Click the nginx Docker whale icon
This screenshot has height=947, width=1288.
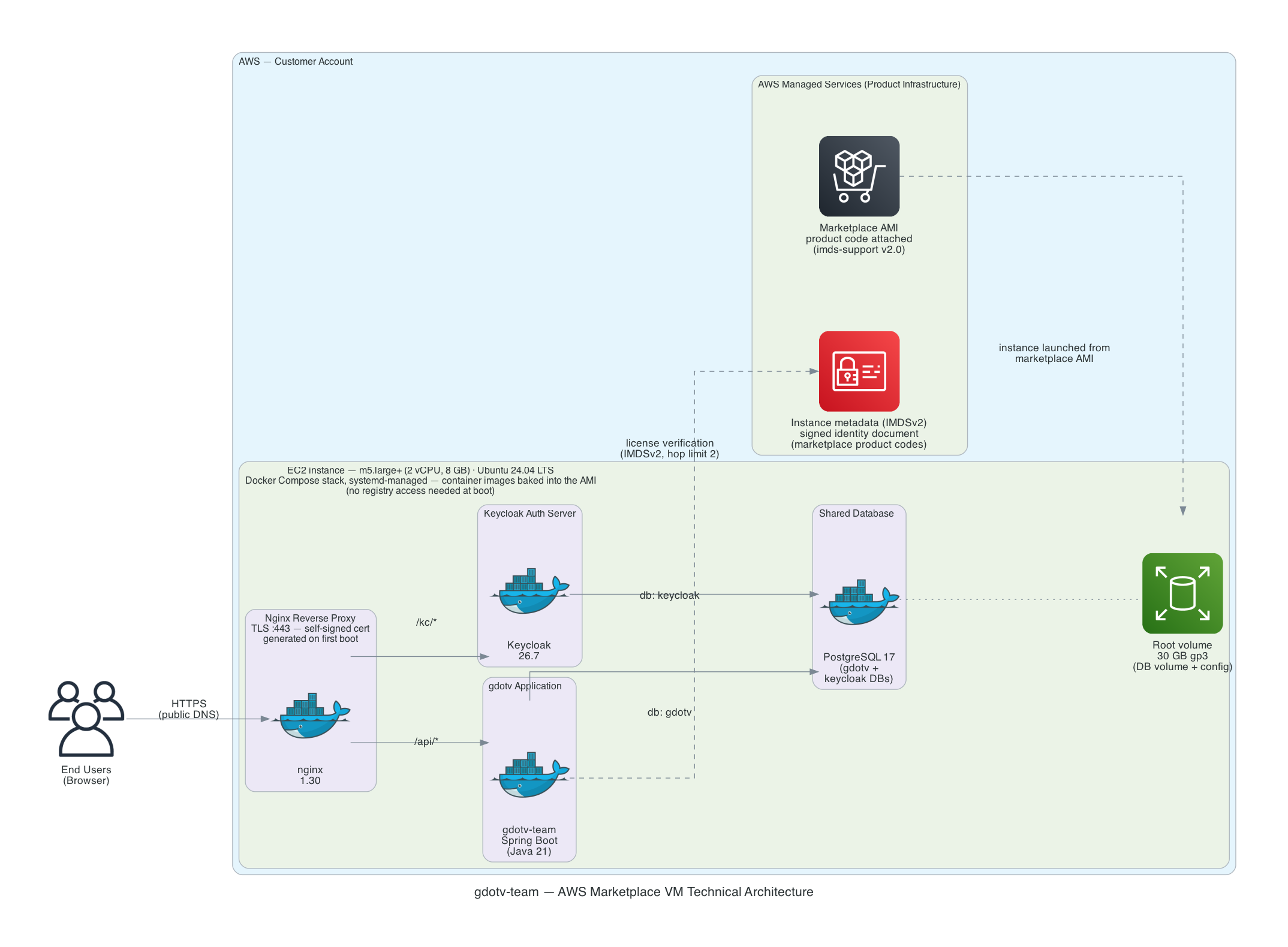pyautogui.click(x=311, y=716)
